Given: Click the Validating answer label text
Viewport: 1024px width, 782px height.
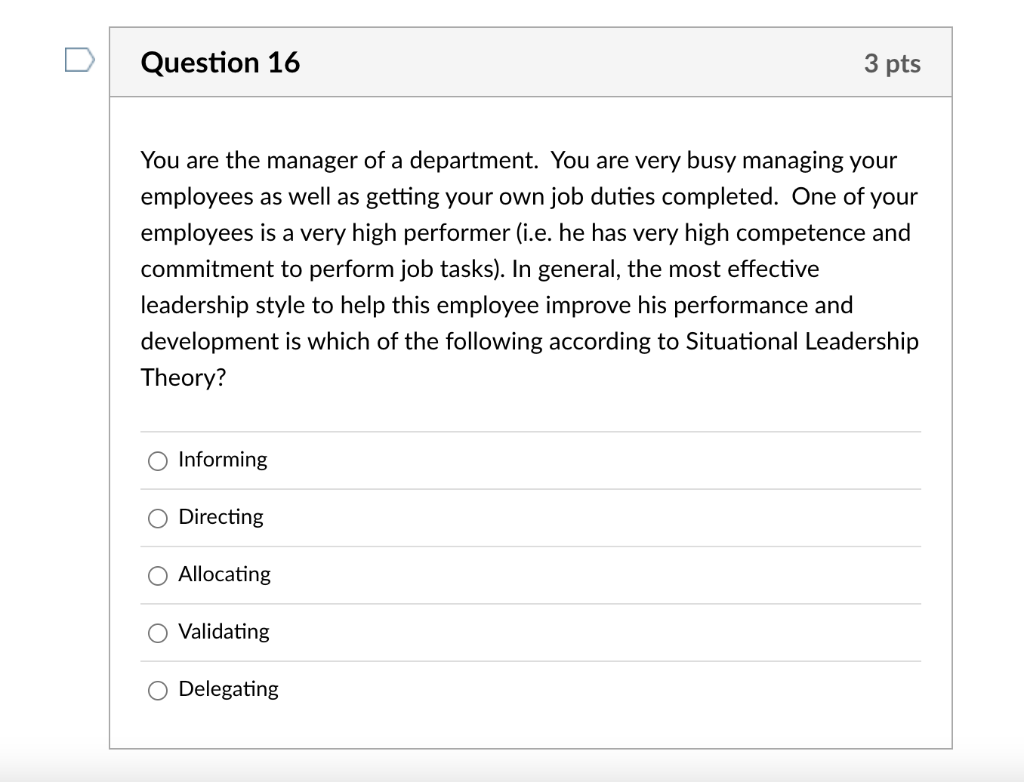Looking at the screenshot, I should pos(223,631).
